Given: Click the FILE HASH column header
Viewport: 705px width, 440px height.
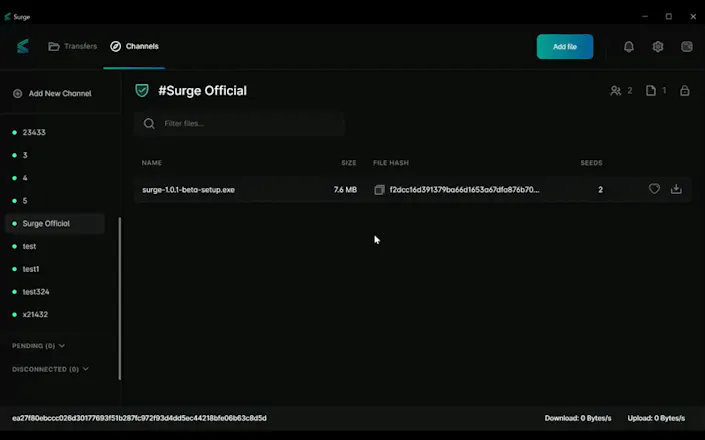Looking at the screenshot, I should (x=391, y=163).
